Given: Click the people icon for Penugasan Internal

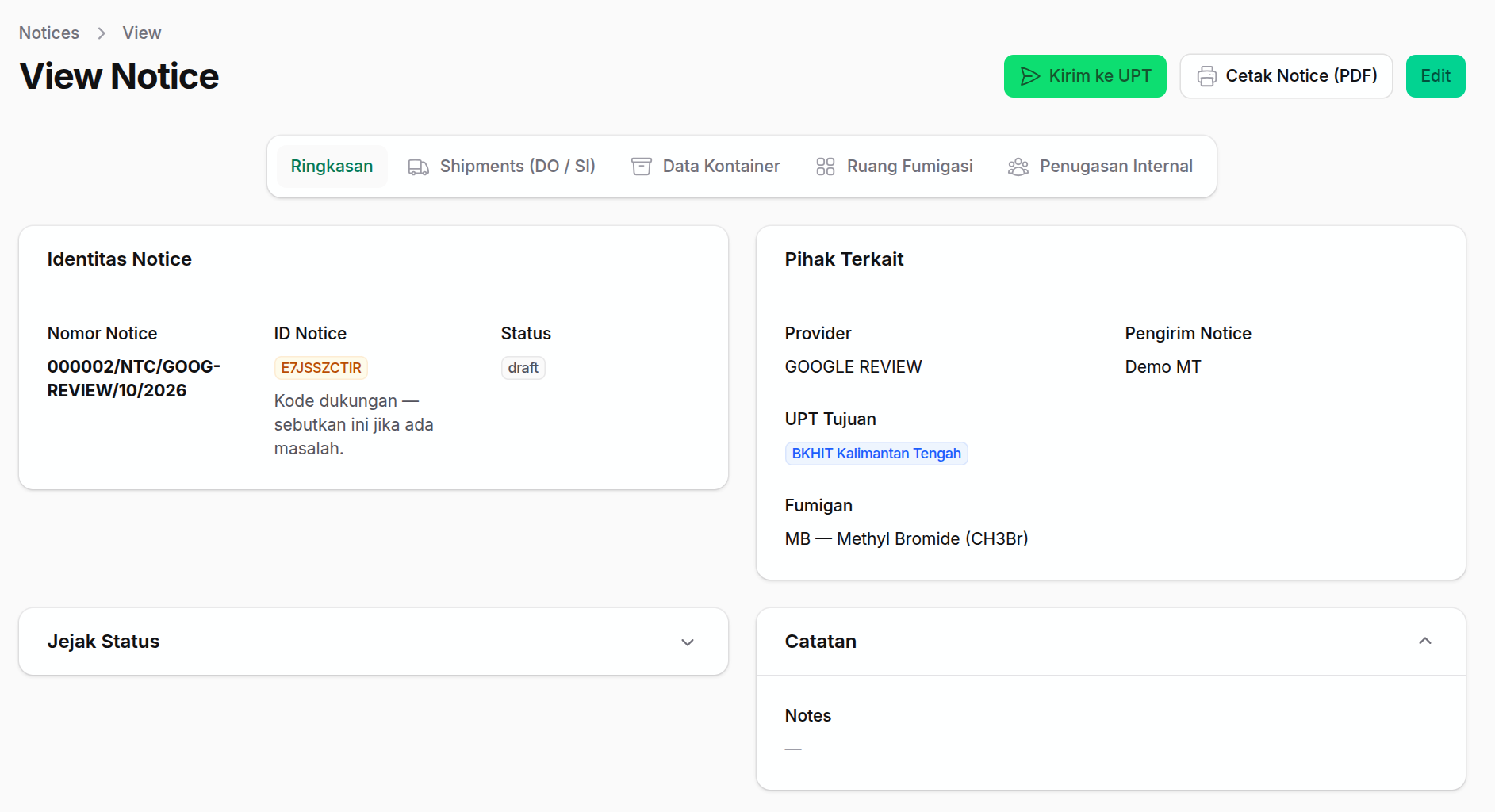Looking at the screenshot, I should (1018, 167).
